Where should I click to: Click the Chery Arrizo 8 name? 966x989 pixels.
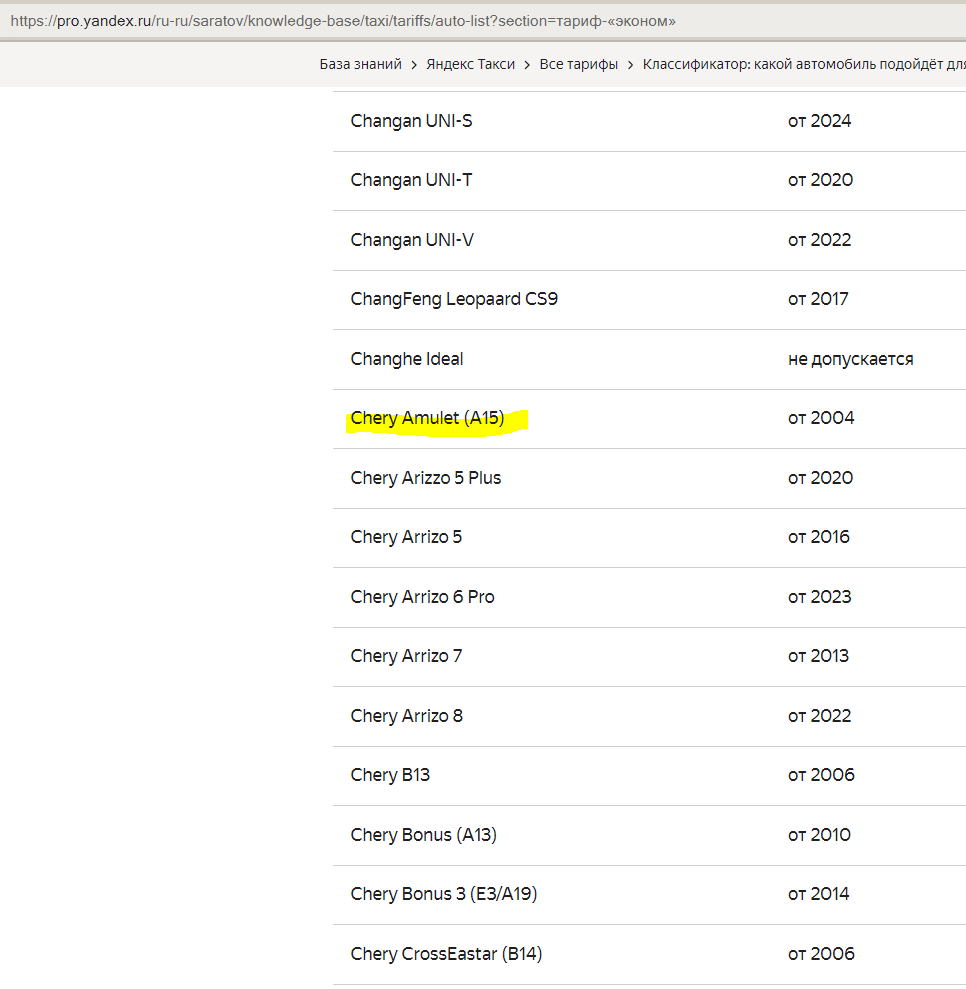tap(407, 716)
